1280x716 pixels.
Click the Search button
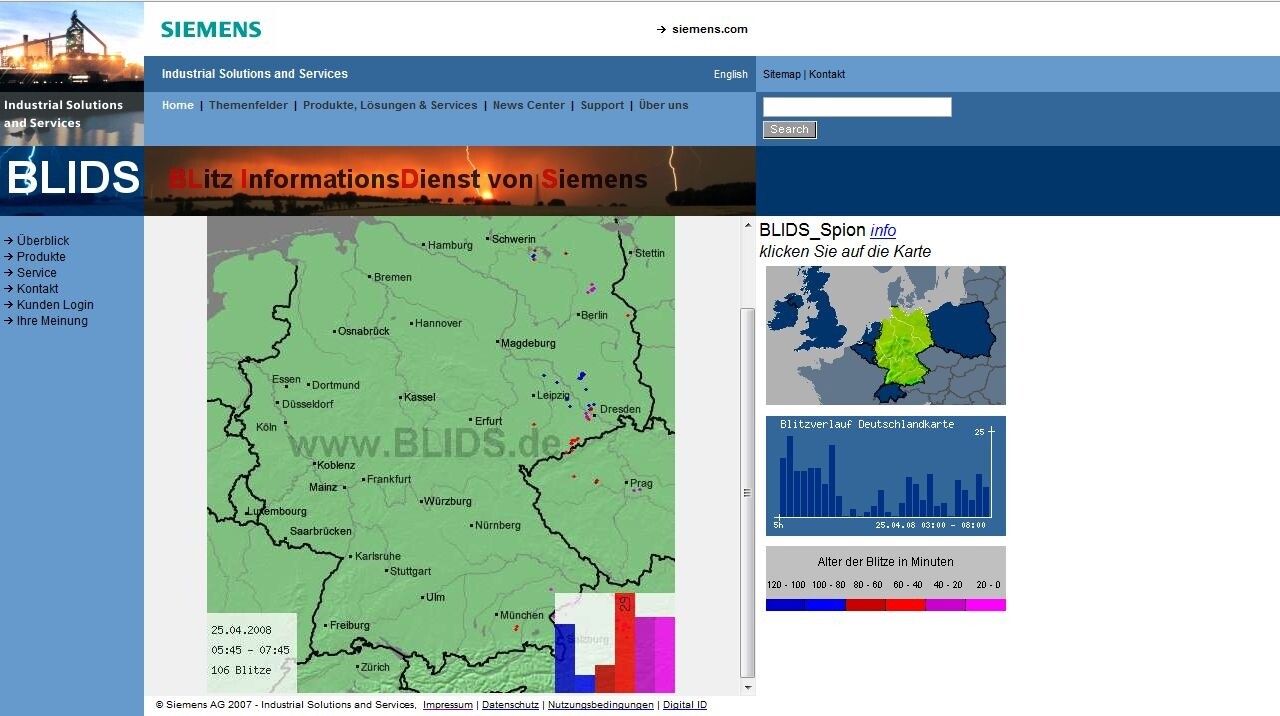coord(789,129)
